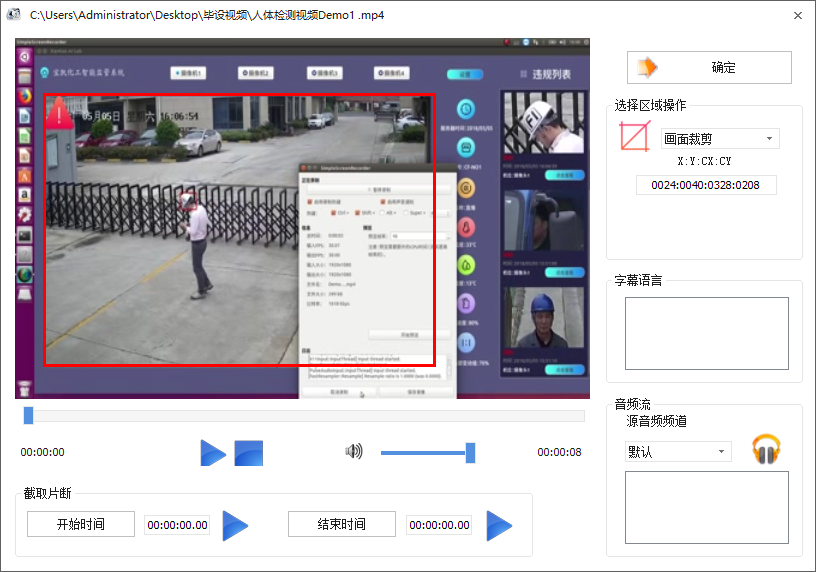Image resolution: width=816 pixels, height=572 pixels.
Task: Expand the 源音频频道 默认 dropdown
Action: click(x=677, y=452)
